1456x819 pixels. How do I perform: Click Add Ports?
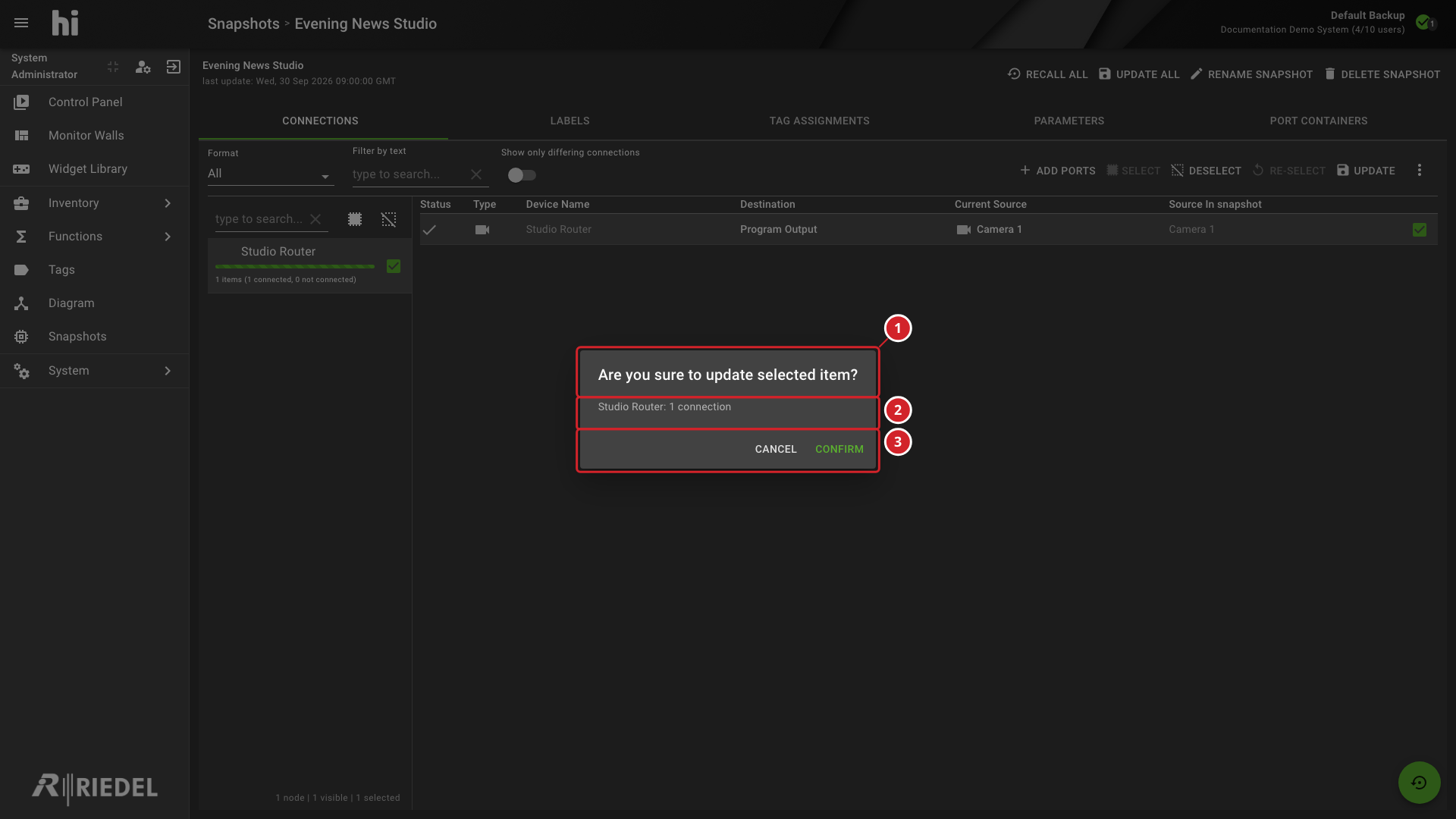point(1057,171)
